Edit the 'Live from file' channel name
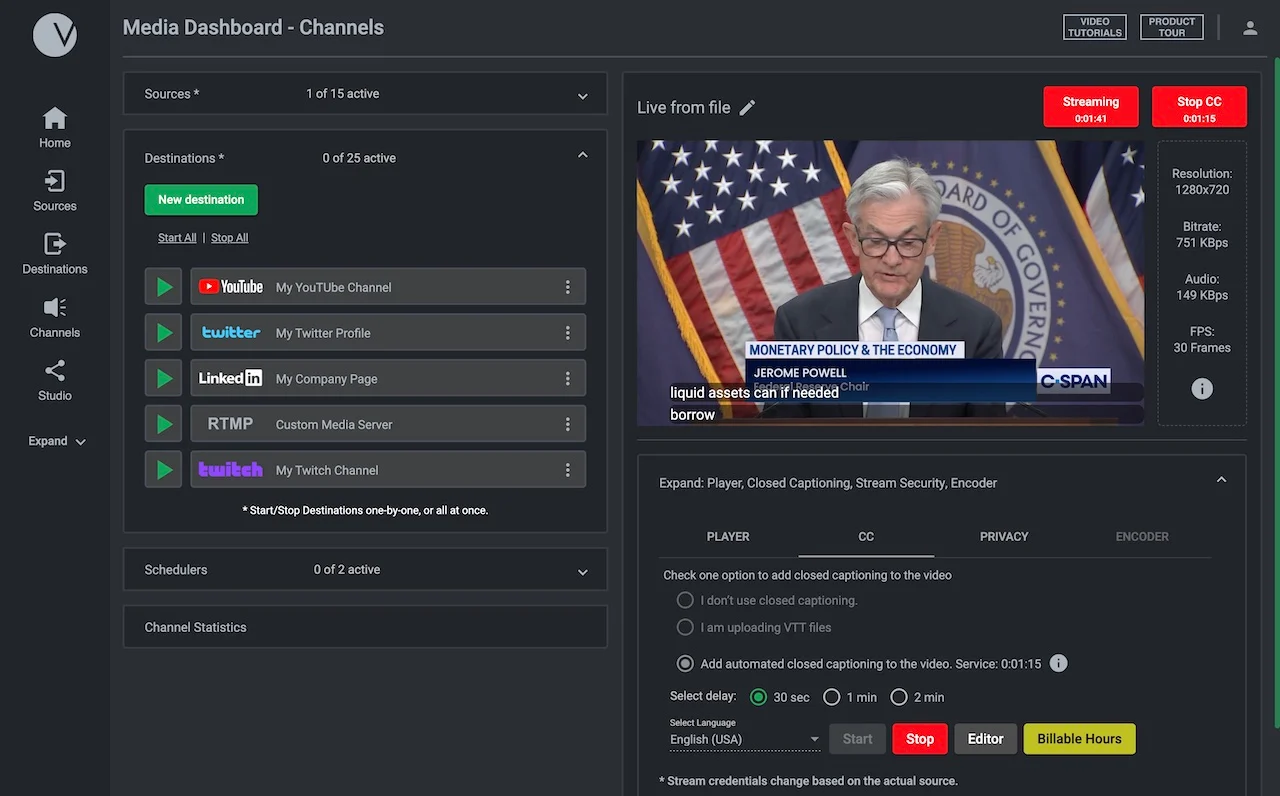Viewport: 1280px width, 796px height. [x=747, y=108]
